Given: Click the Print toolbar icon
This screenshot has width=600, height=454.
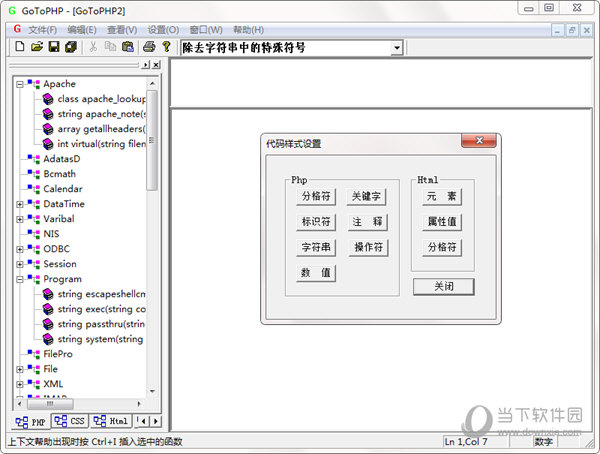Looking at the screenshot, I should click(149, 47).
